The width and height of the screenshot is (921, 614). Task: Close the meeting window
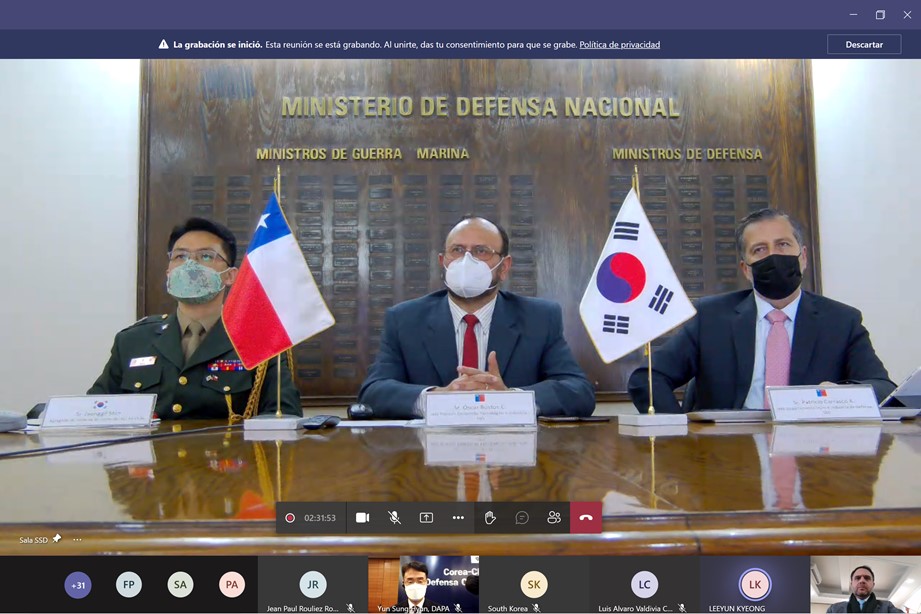(x=907, y=15)
